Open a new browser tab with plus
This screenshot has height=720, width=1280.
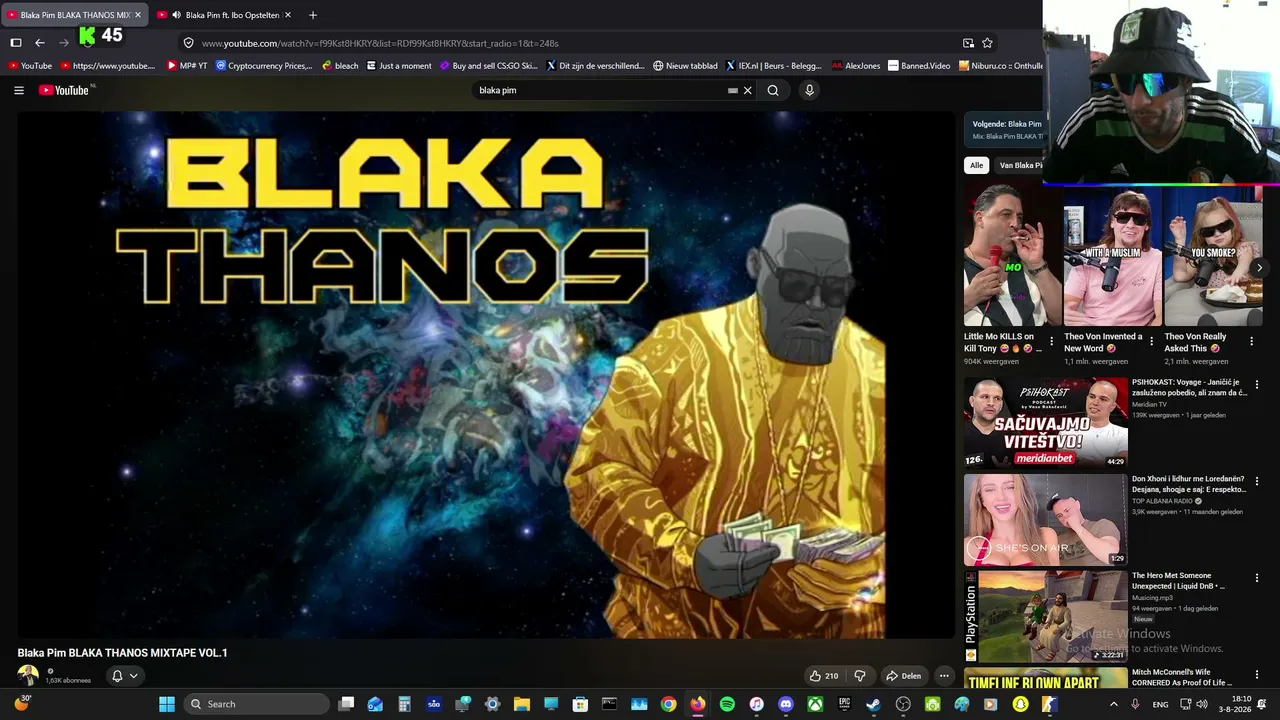(x=313, y=15)
